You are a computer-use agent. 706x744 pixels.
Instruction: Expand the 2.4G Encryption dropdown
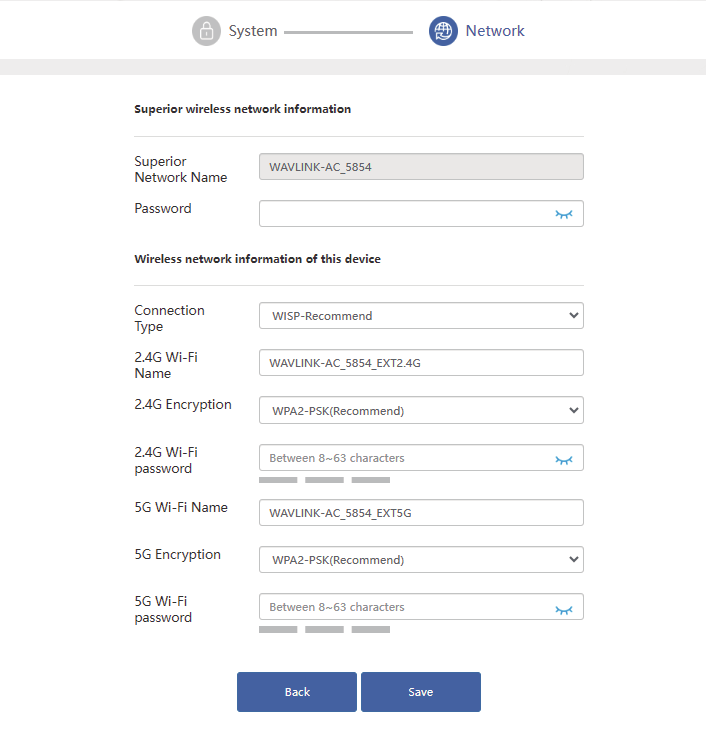[x=421, y=410]
